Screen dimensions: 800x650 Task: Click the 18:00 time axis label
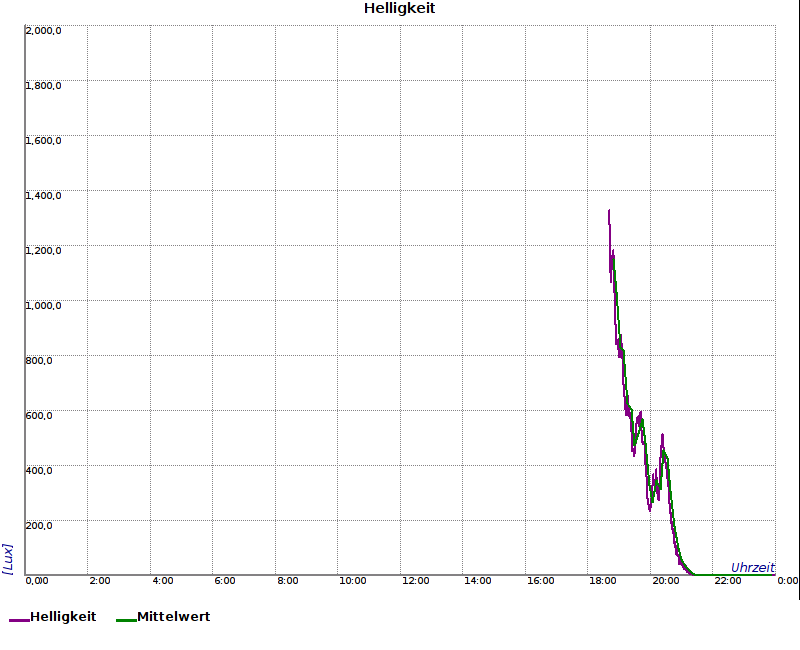603,581
